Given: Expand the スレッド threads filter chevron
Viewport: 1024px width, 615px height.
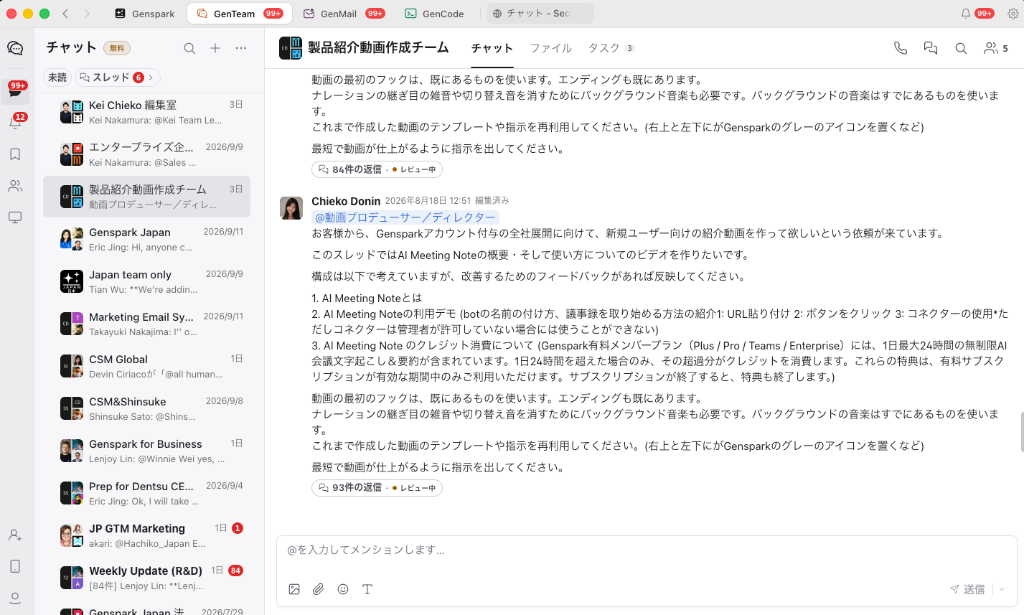Looking at the screenshot, I should point(150,77).
